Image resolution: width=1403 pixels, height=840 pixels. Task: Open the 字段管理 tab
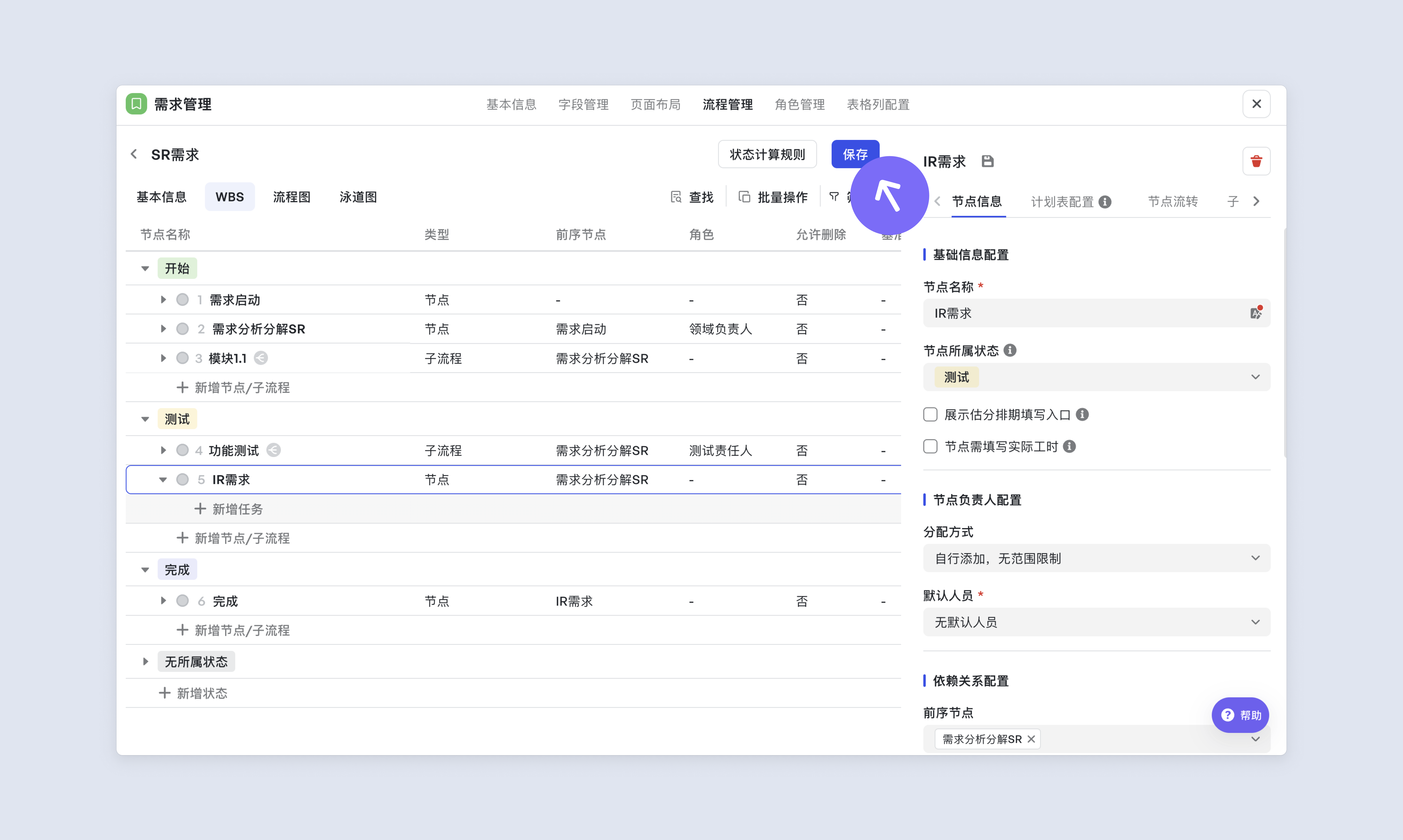[583, 105]
